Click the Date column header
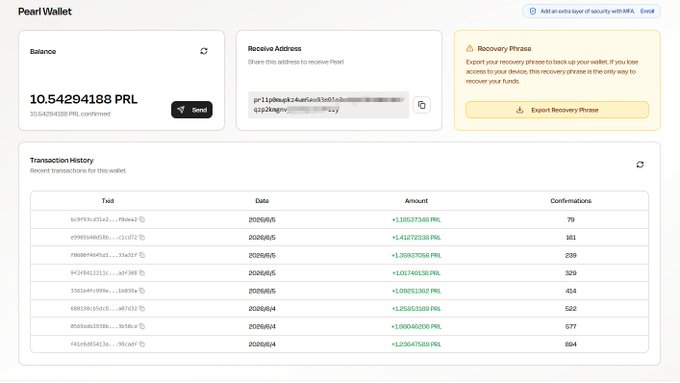The image size is (680, 383). (262, 201)
